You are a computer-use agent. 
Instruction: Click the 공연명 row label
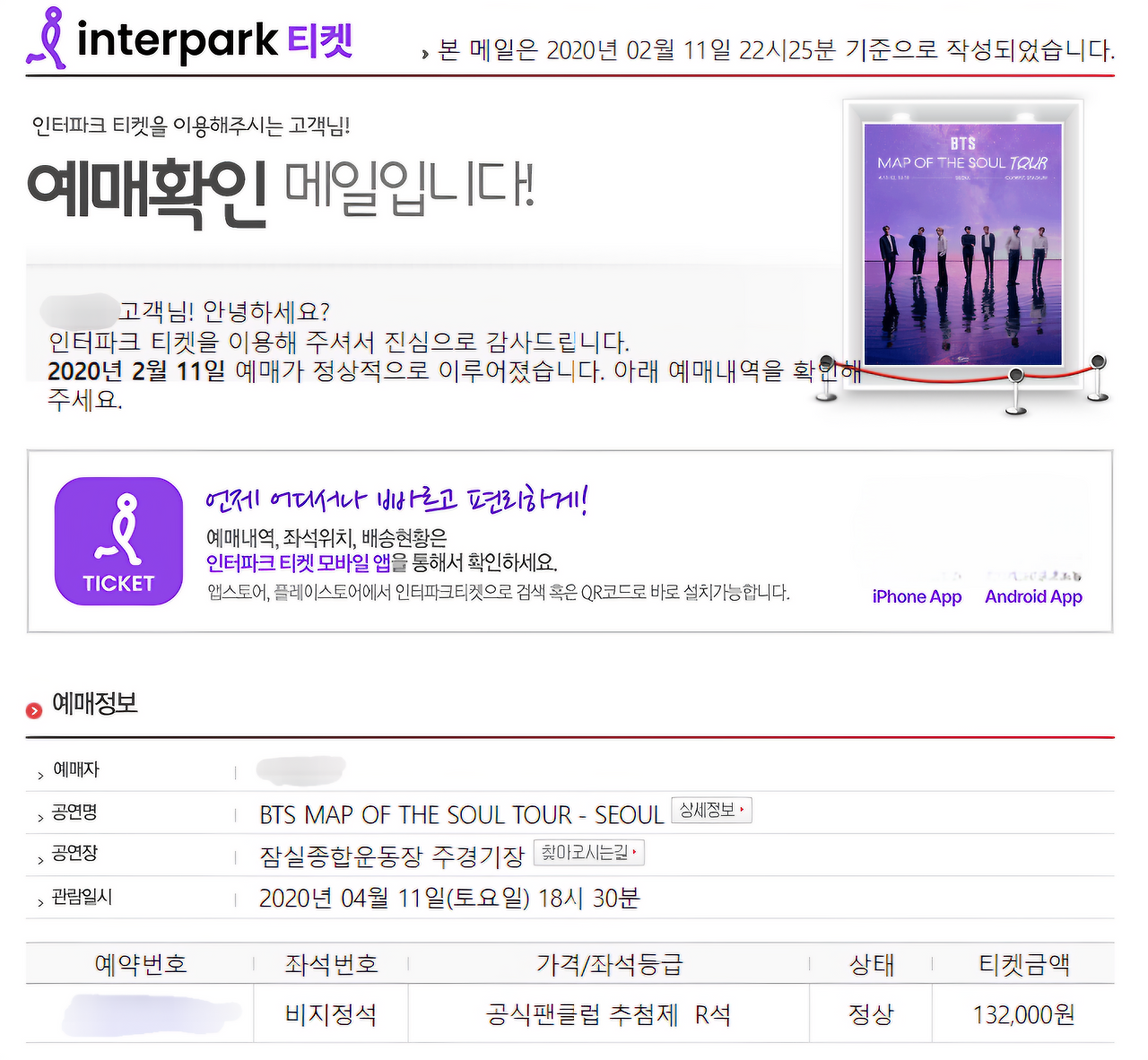coord(74,812)
